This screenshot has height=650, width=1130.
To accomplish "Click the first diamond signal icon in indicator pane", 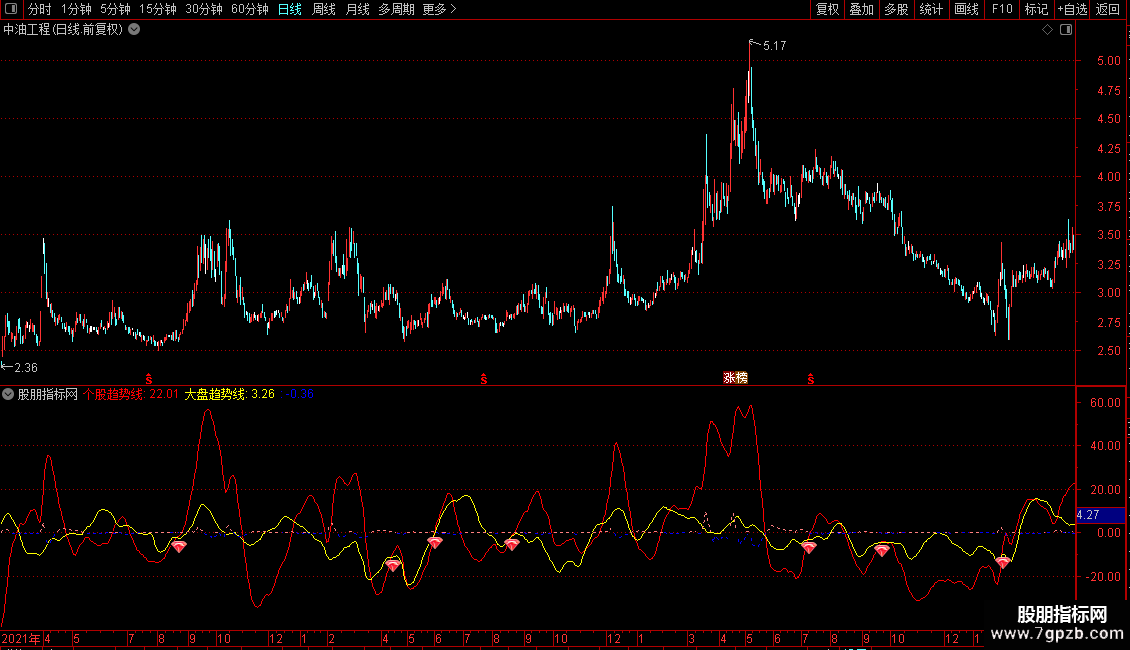I will (x=179, y=547).
